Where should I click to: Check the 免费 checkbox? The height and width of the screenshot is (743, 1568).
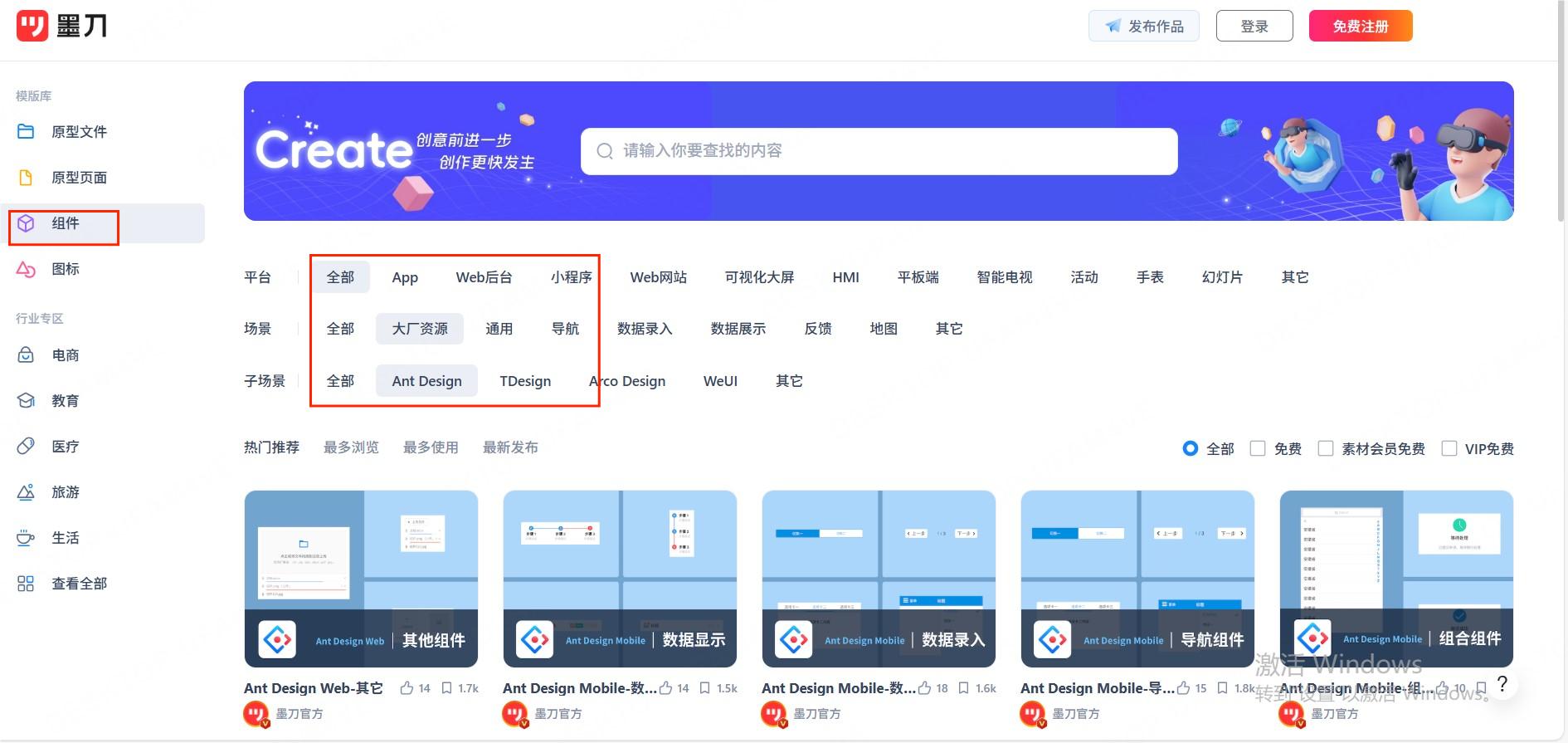pos(1258,448)
